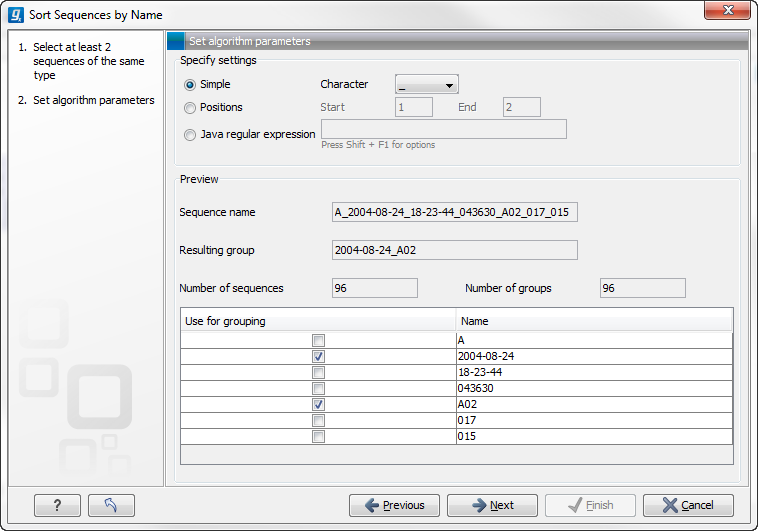This screenshot has width=758, height=531.
Task: Click the Name column header
Action: pyautogui.click(x=594, y=321)
